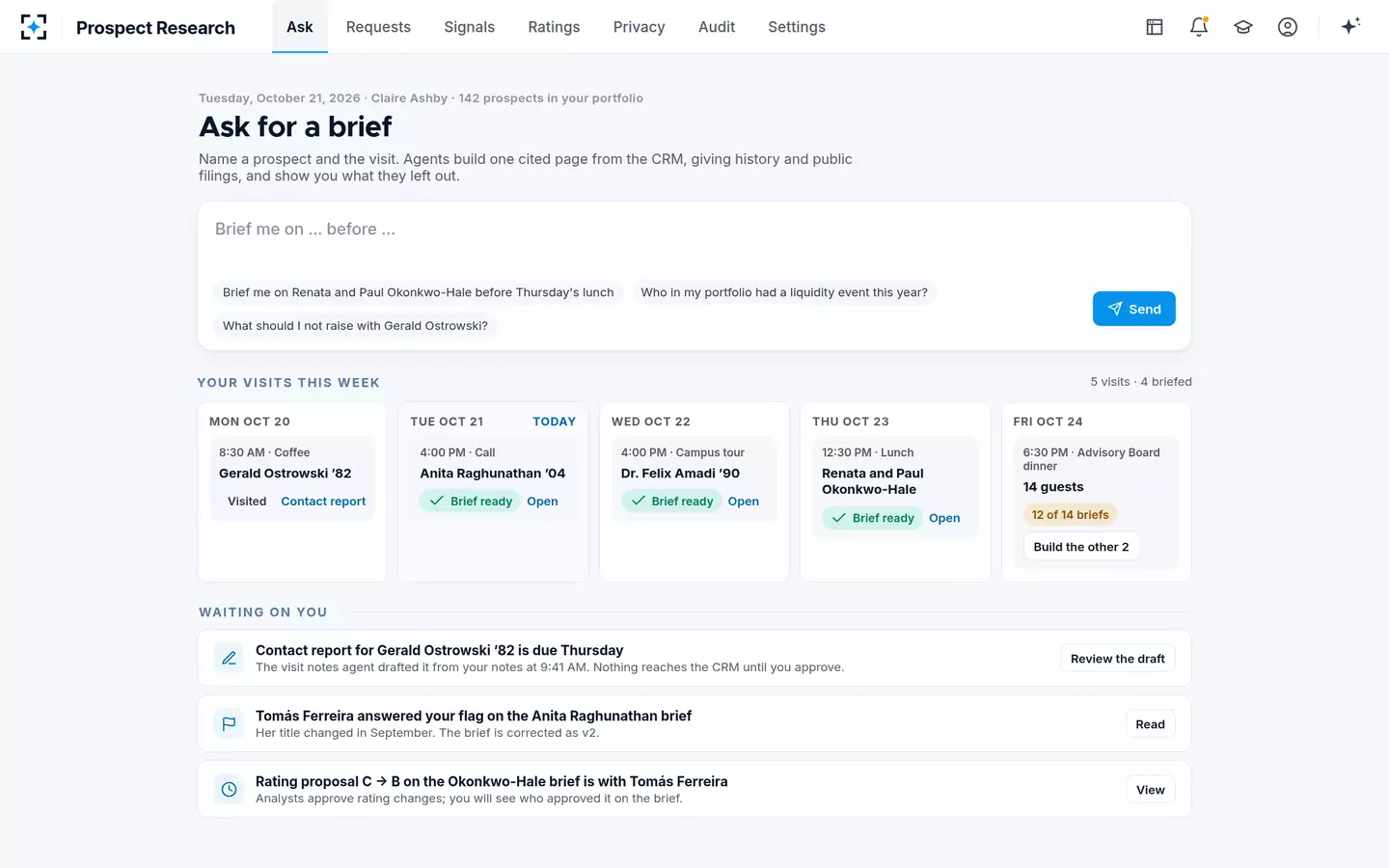Image resolution: width=1389 pixels, height=868 pixels.
Task: Open the Renata and Paul Okonkwo-Hale brief
Action: coord(944,518)
